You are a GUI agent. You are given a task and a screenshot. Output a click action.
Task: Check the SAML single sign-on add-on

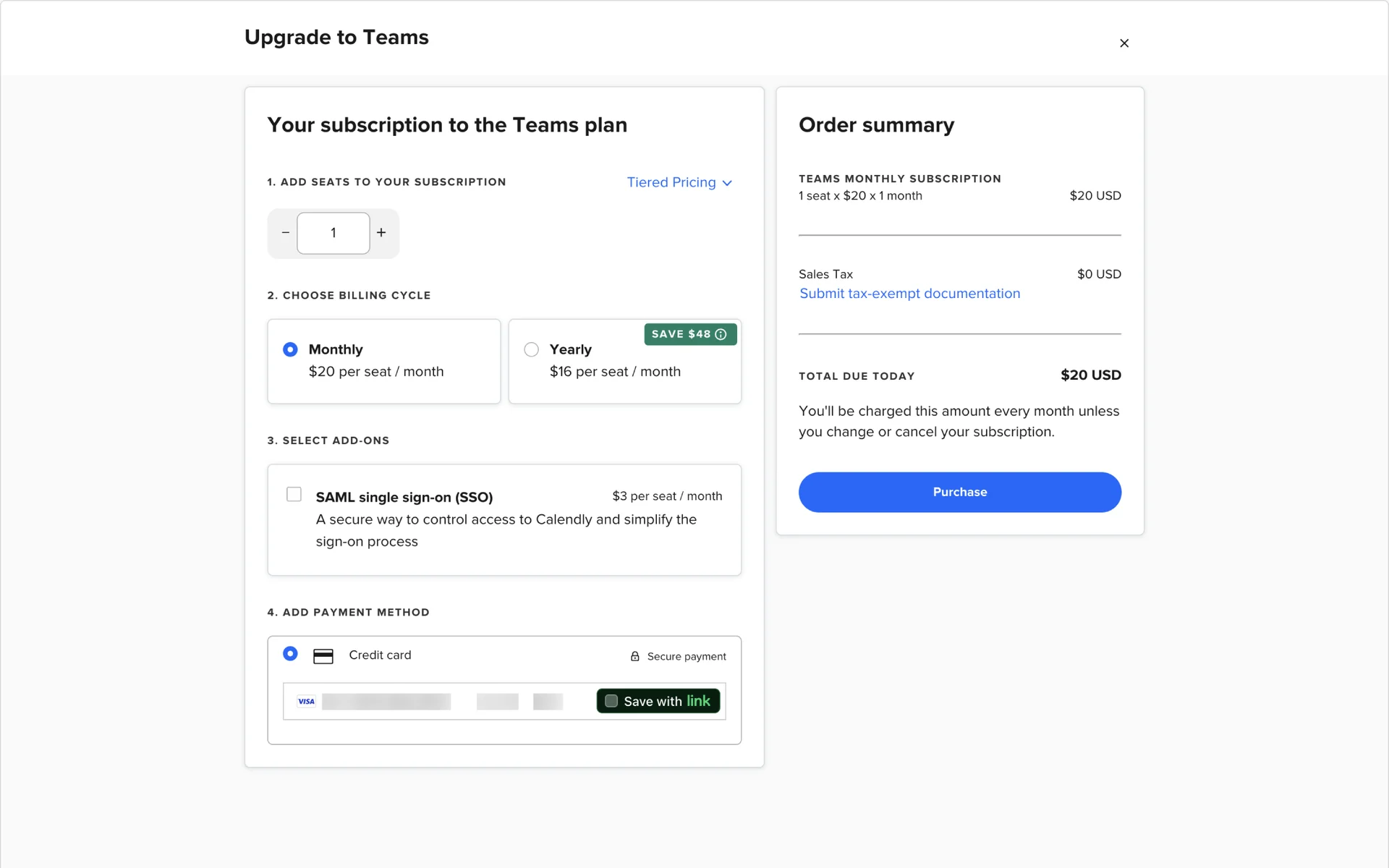[x=294, y=495]
